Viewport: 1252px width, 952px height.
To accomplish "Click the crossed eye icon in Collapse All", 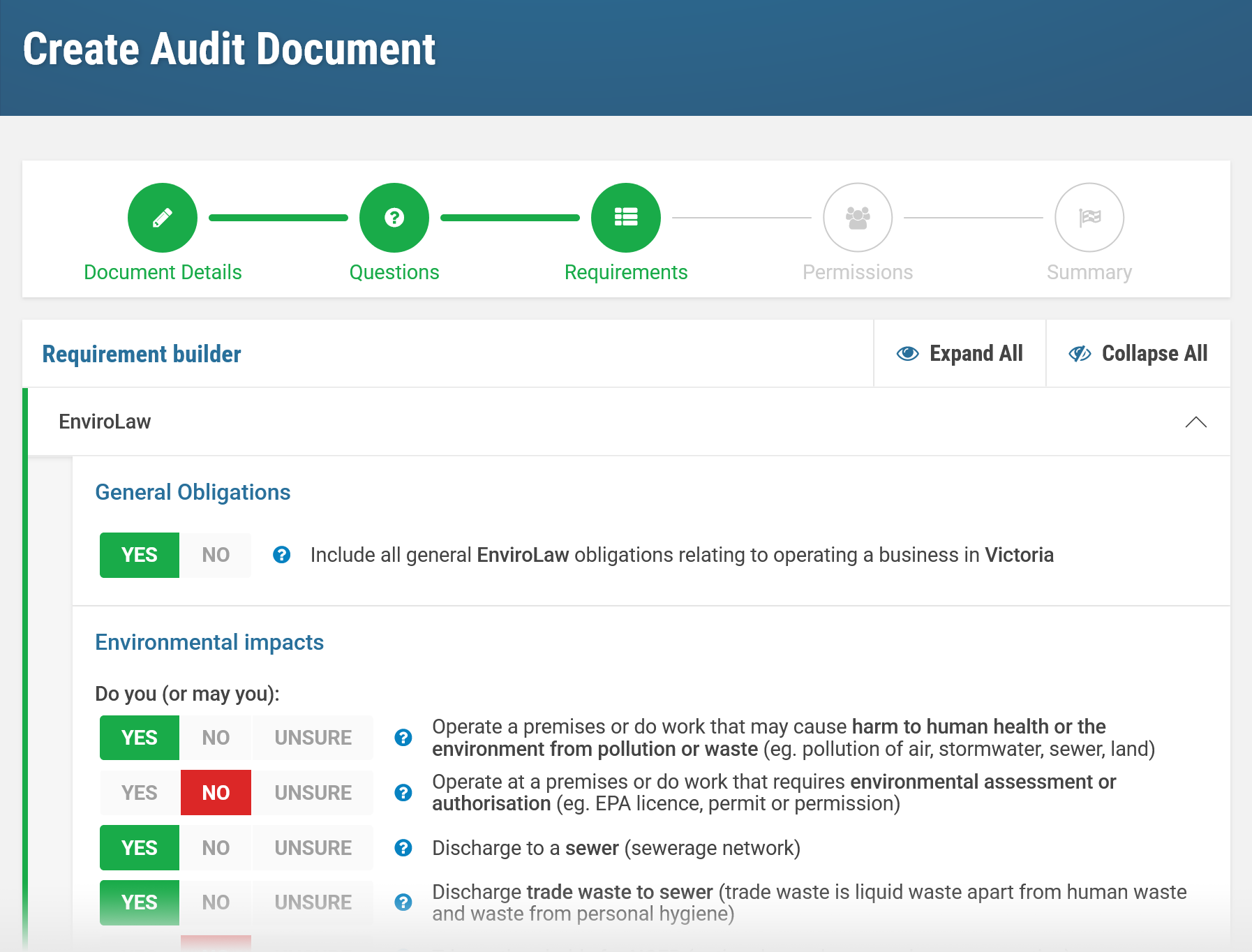I will (x=1080, y=354).
